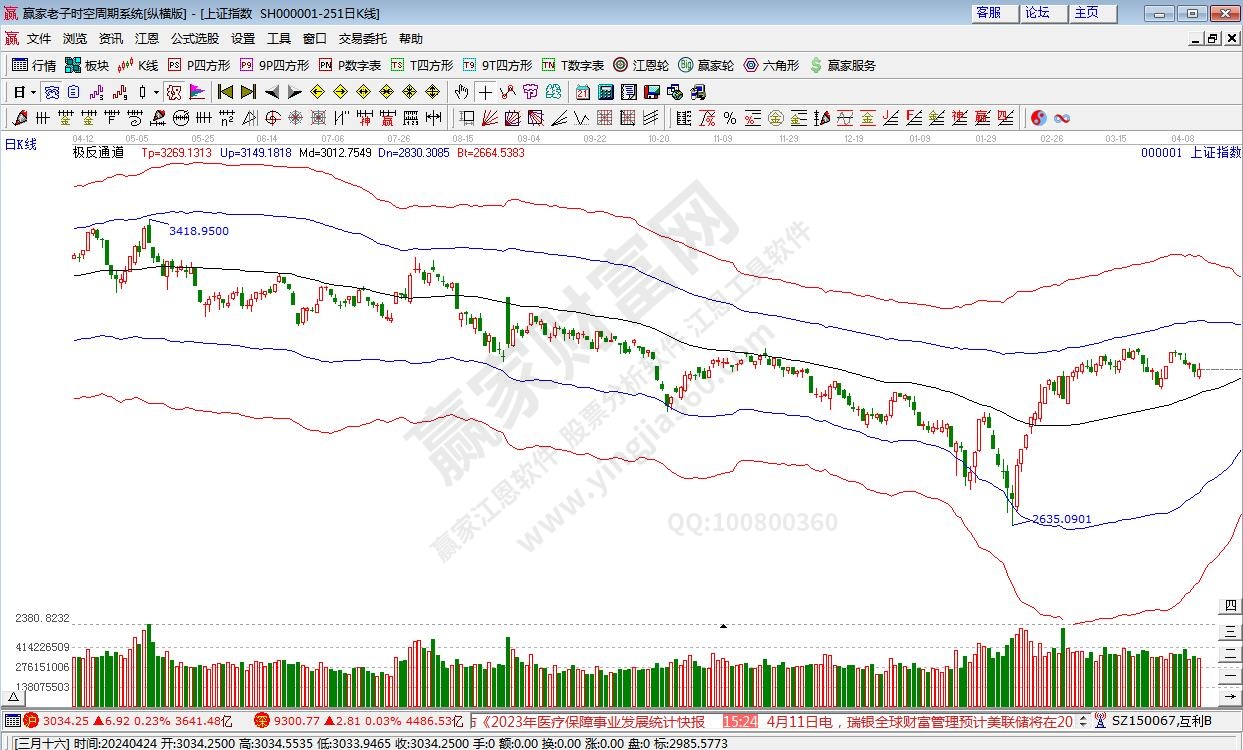Open the candlestick style dropdown arrow
Image resolution: width=1243 pixels, height=750 pixels.
[156, 92]
